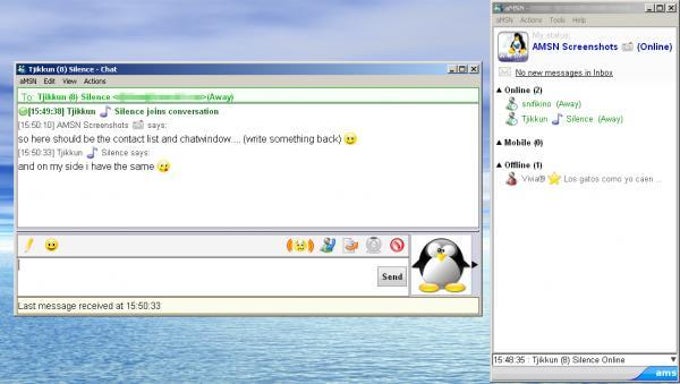Click the AMSN Screenshots penguin avatar

coord(513,46)
